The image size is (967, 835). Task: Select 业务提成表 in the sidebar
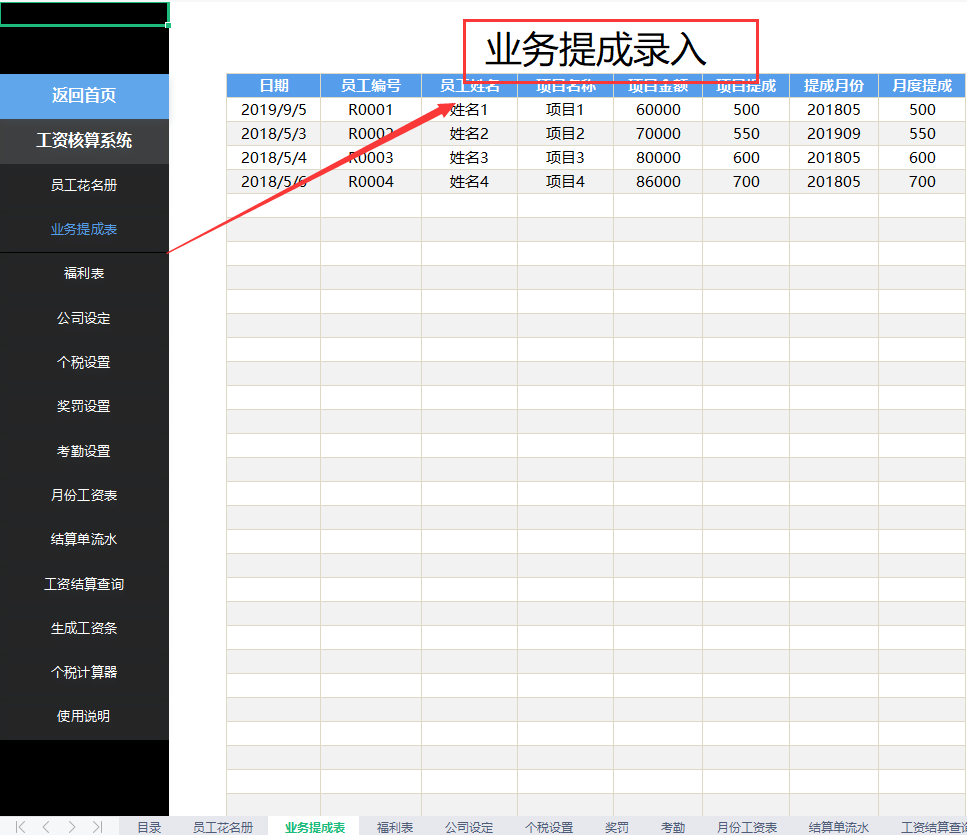84,228
